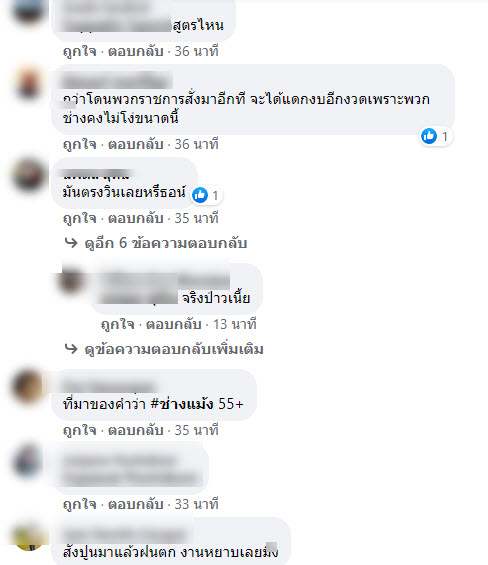488x565 pixels.
Task: Open the #ช่างแม้ง hashtag
Action: coord(182,404)
